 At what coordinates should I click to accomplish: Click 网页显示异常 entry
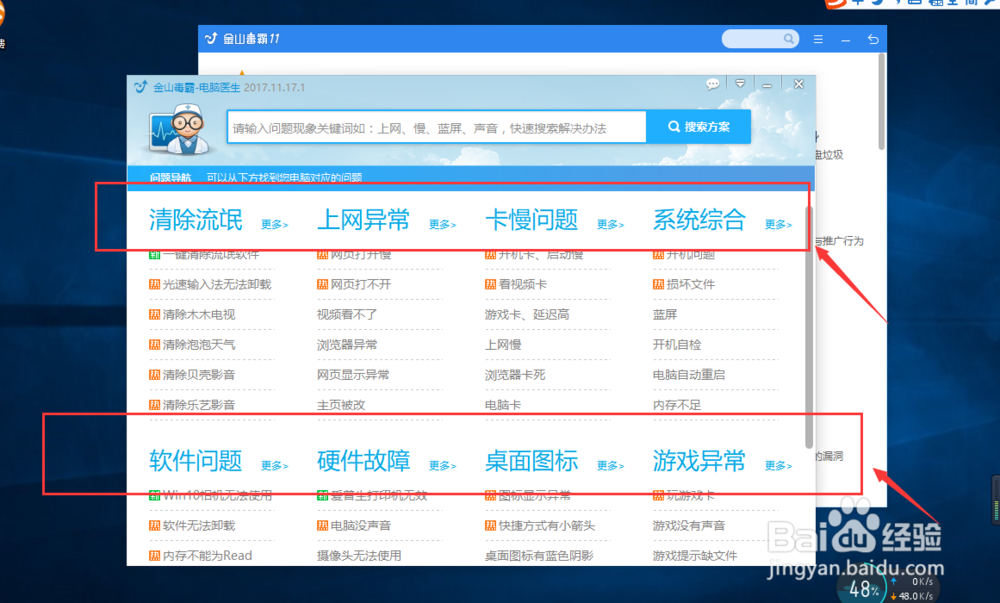(x=353, y=374)
